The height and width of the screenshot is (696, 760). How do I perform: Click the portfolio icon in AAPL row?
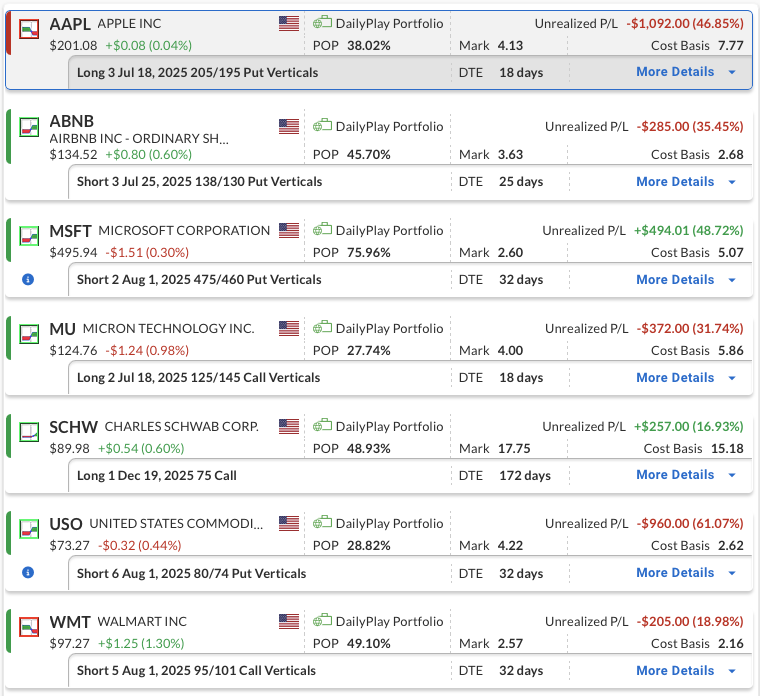coord(322,22)
